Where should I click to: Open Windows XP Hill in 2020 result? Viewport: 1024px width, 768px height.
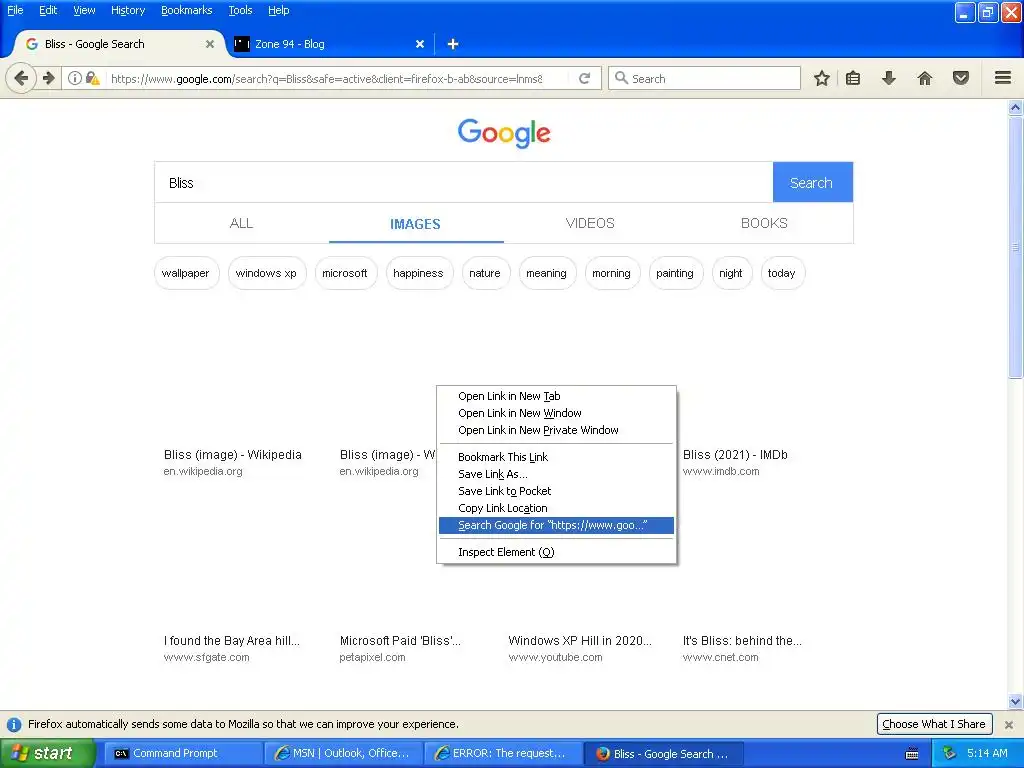point(580,641)
